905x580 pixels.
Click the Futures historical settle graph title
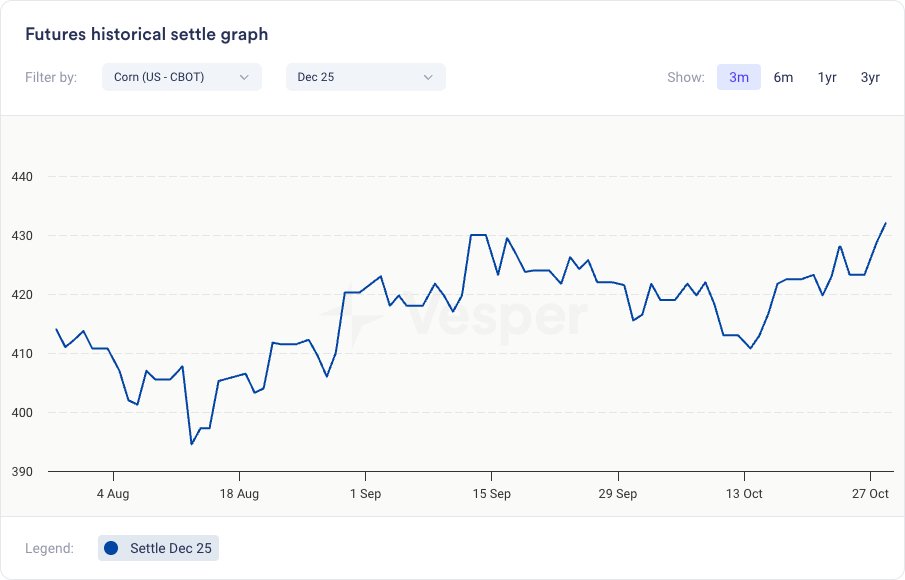click(x=146, y=34)
